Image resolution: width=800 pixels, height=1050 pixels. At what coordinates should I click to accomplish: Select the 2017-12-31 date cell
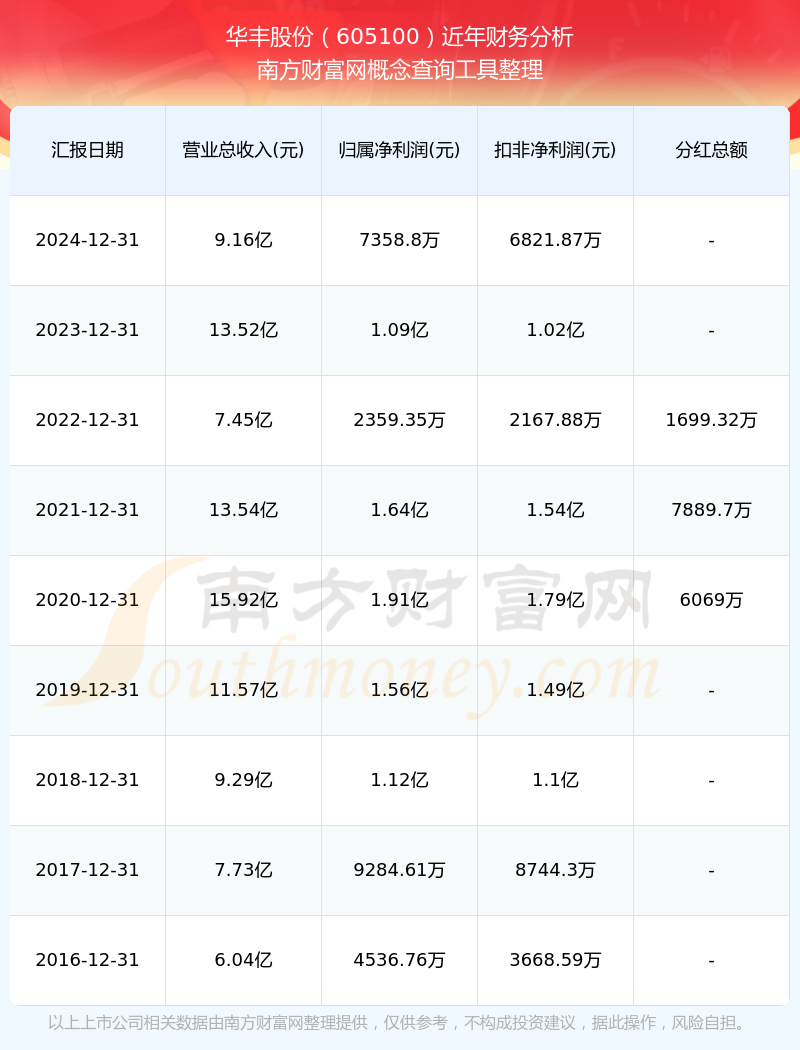click(x=88, y=871)
